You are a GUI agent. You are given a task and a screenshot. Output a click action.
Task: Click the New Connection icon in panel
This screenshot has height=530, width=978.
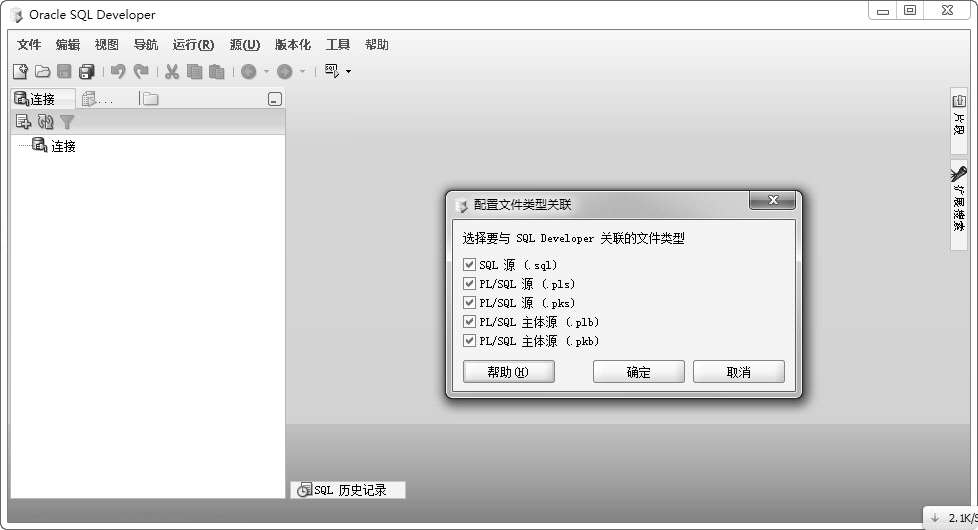pyautogui.click(x=23, y=122)
